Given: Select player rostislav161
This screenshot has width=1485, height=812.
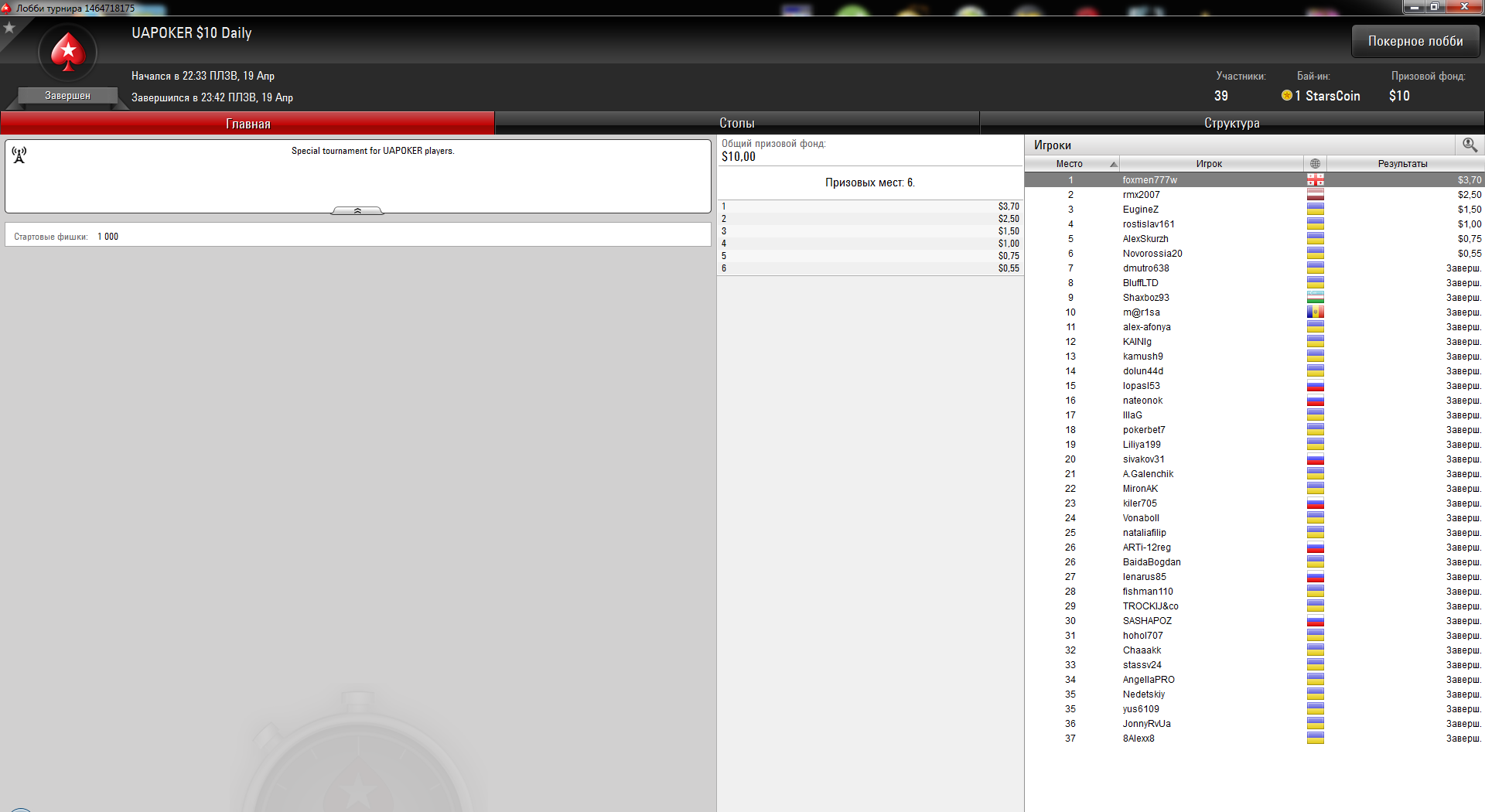Looking at the screenshot, I should [1254, 223].
